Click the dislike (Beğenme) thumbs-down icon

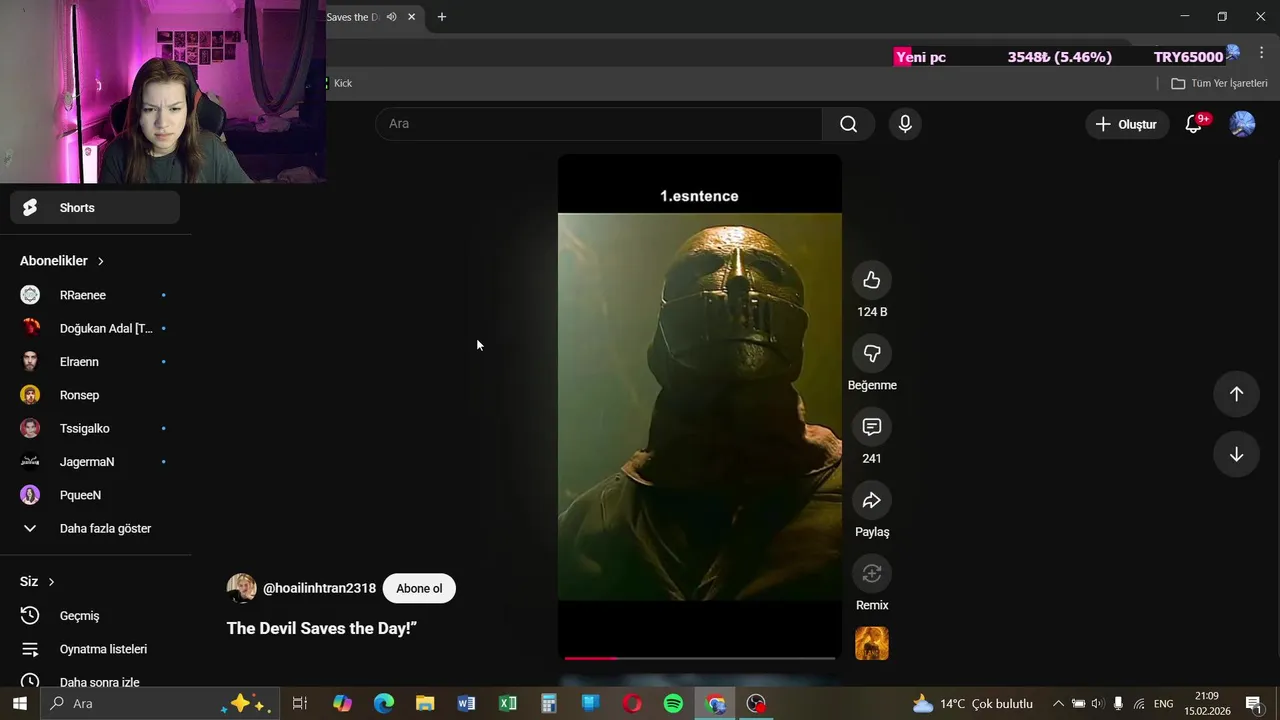coord(872,354)
